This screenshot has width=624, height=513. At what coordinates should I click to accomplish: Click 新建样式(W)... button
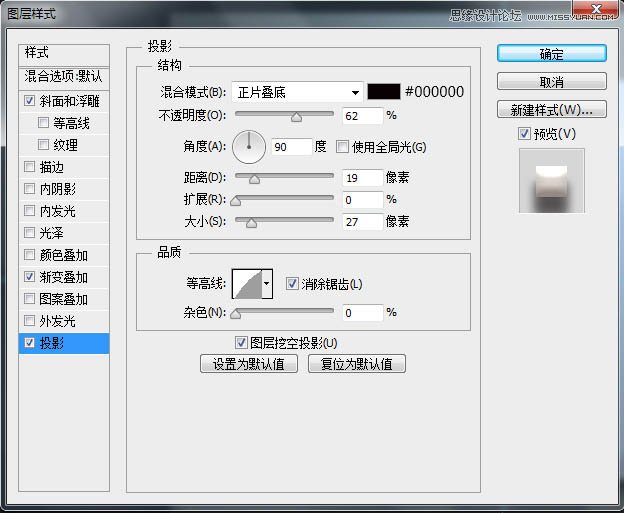point(552,109)
